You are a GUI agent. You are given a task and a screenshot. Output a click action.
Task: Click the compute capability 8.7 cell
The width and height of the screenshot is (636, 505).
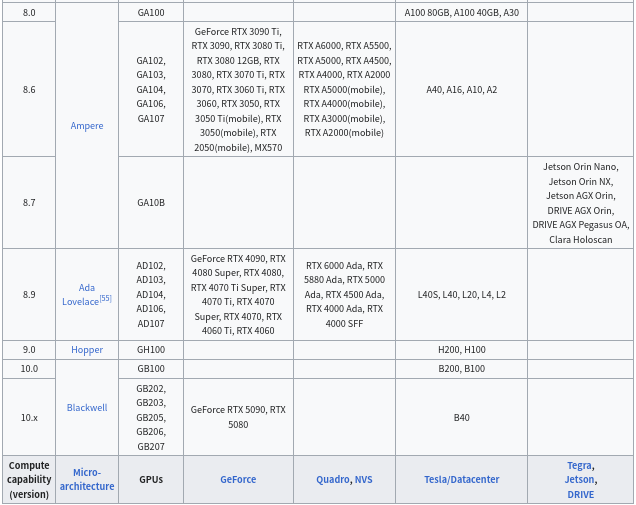coord(29,202)
